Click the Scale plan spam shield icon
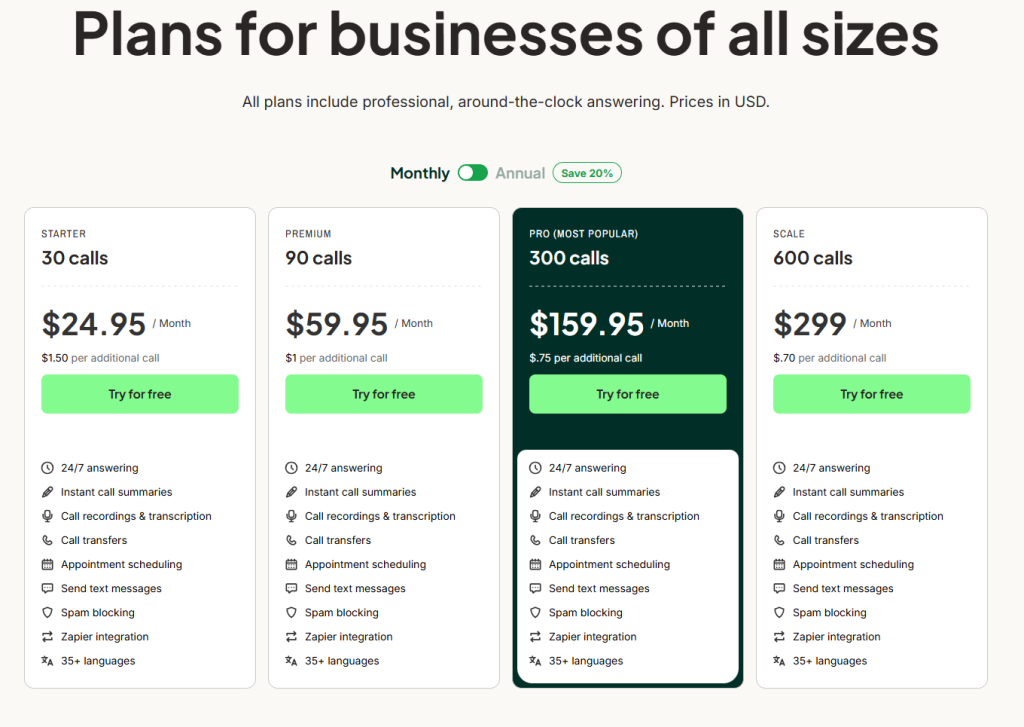1024x727 pixels. tap(779, 613)
